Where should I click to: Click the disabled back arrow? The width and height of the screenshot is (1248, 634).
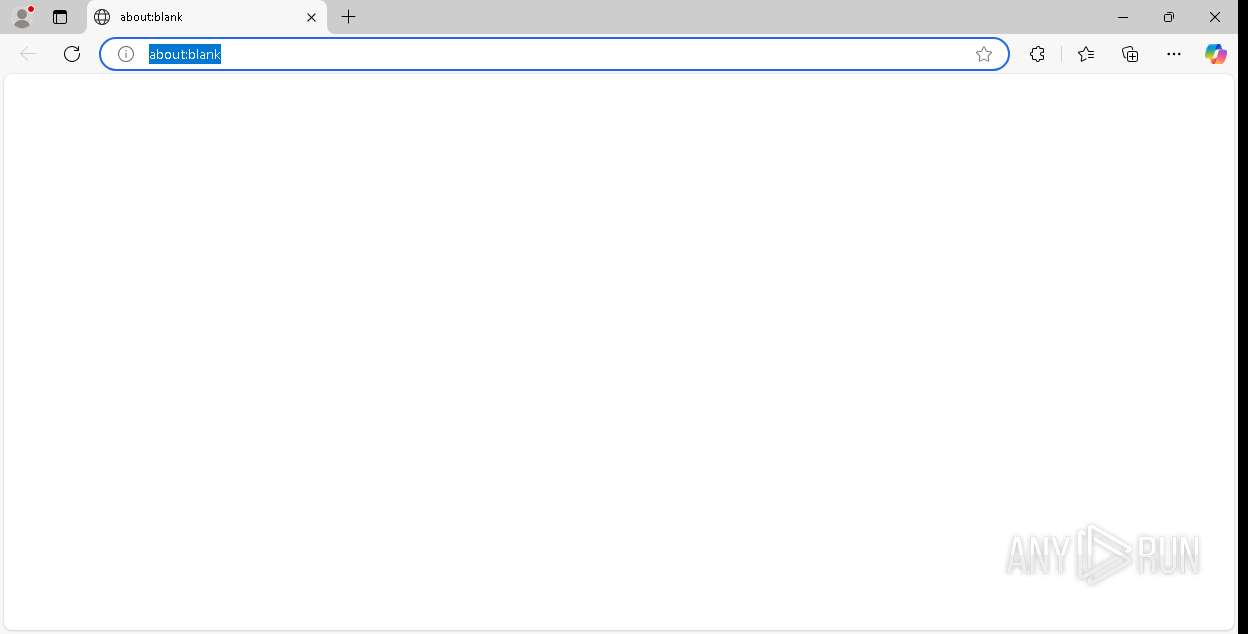pyautogui.click(x=28, y=54)
